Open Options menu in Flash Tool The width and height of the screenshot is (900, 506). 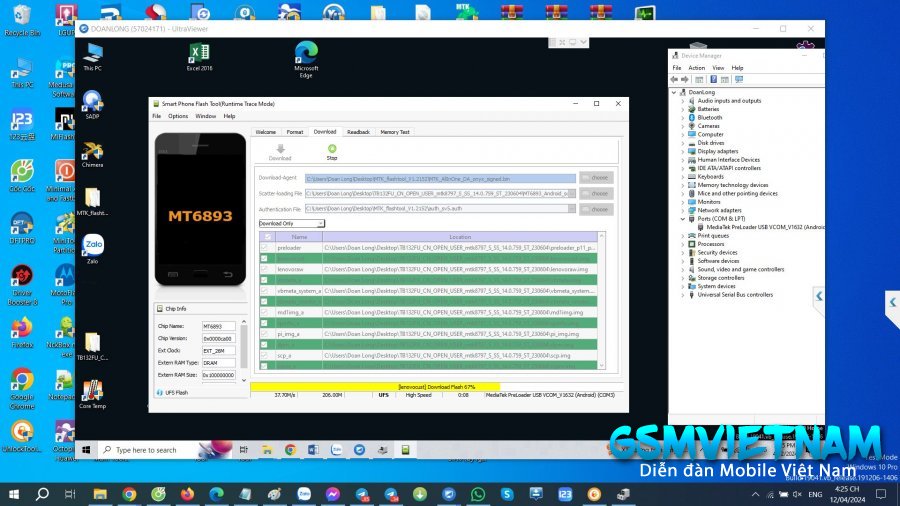pos(178,116)
